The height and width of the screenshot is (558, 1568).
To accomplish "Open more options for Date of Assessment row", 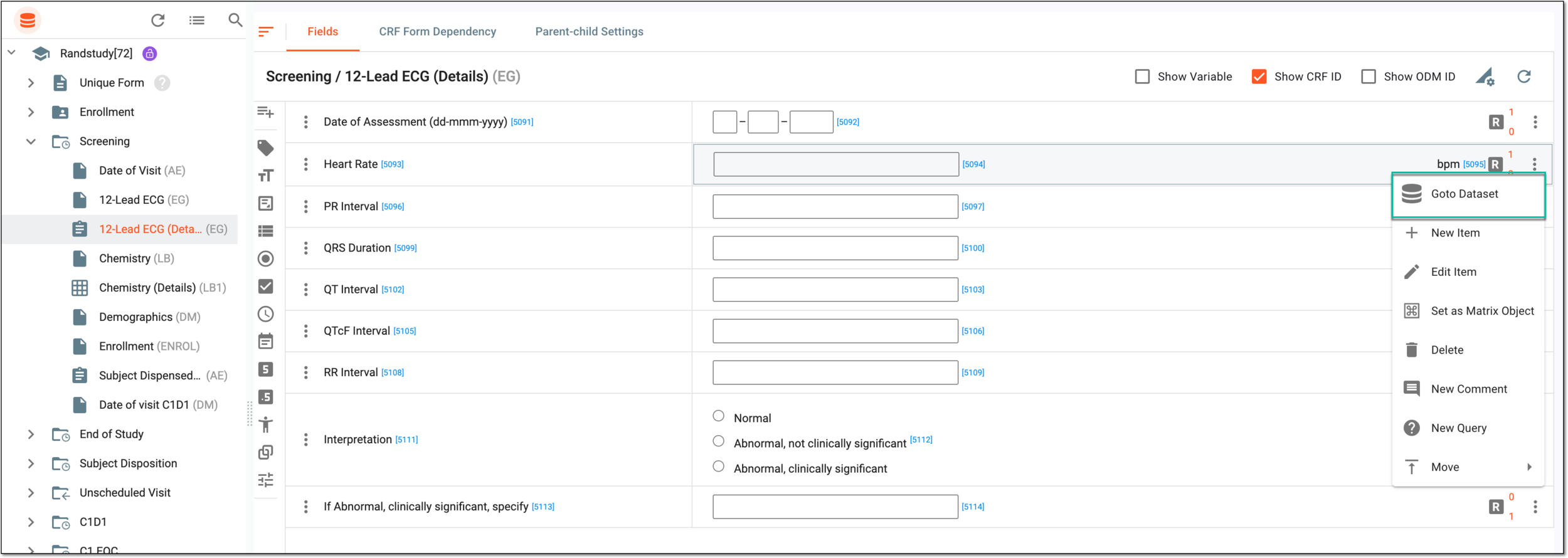I will click(x=1535, y=122).
